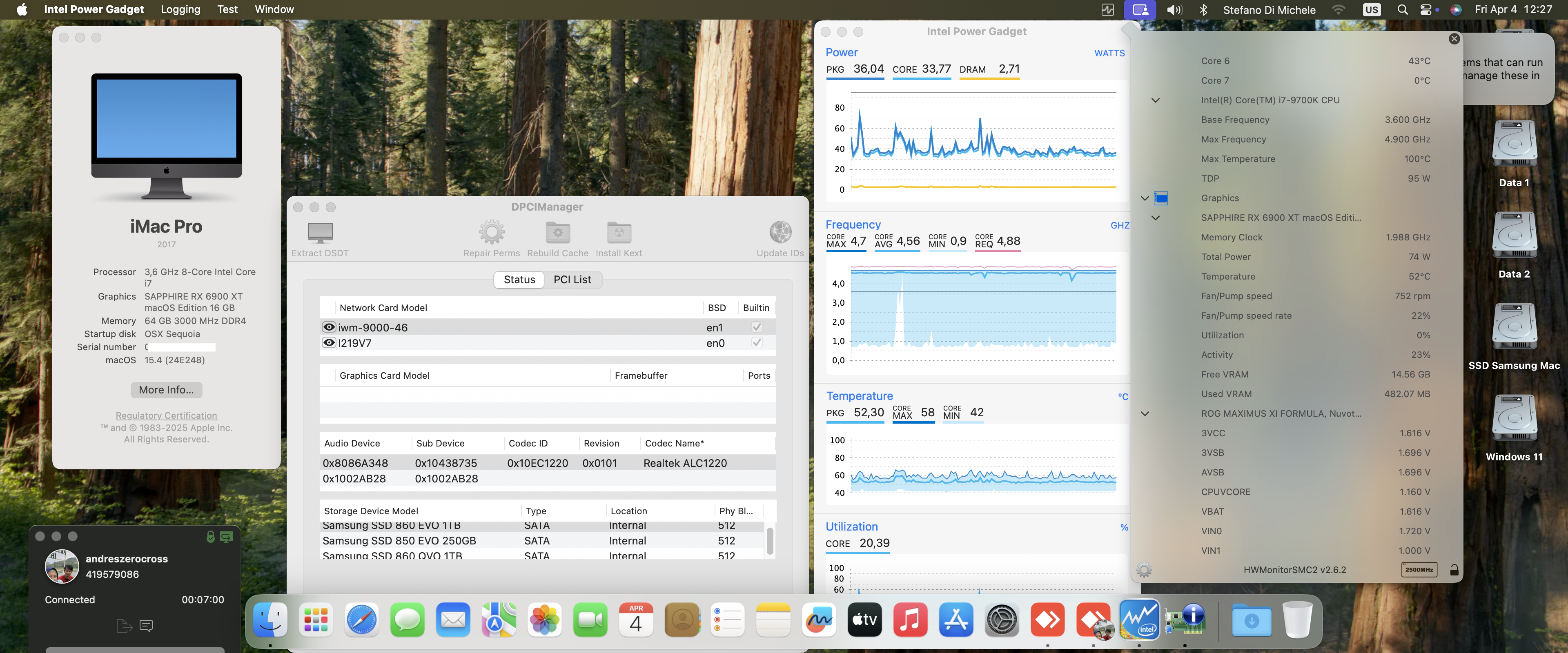Adjust the 2500MHz frequency control

(1419, 570)
